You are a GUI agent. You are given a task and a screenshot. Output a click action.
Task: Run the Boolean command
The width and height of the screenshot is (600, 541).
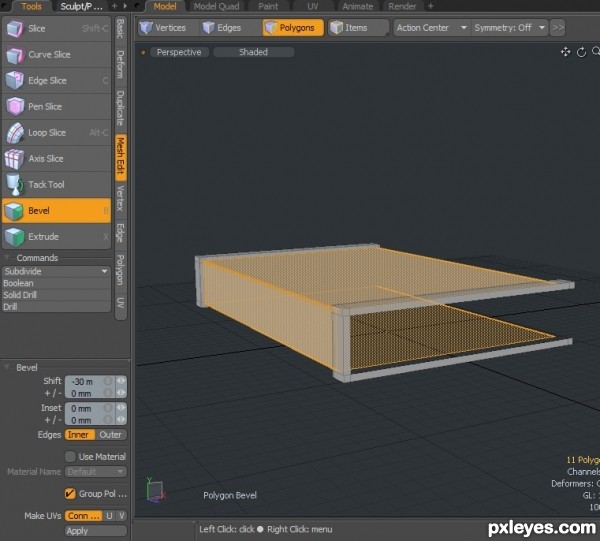pyautogui.click(x=56, y=283)
